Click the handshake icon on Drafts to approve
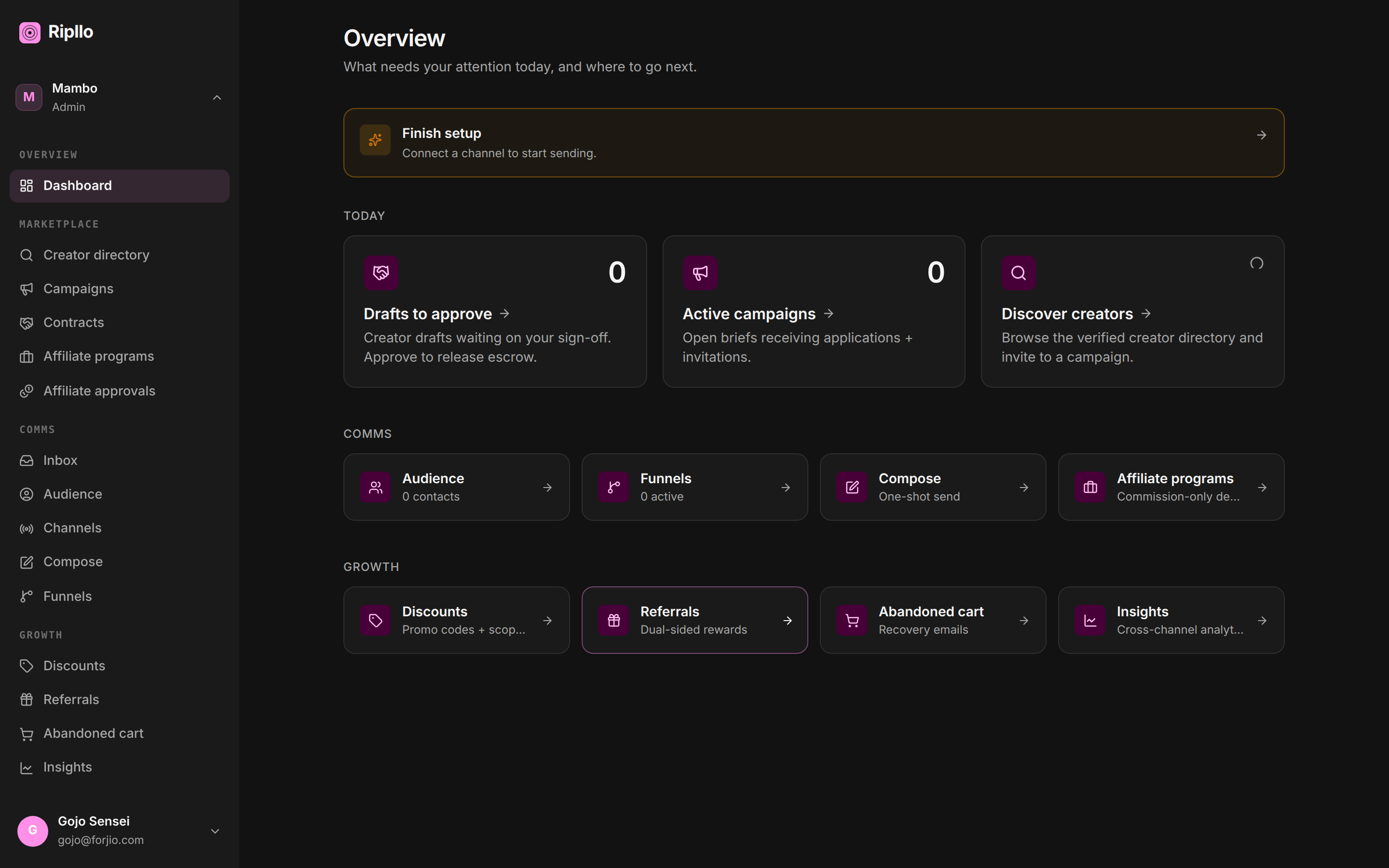Image resolution: width=1389 pixels, height=868 pixels. [x=381, y=272]
